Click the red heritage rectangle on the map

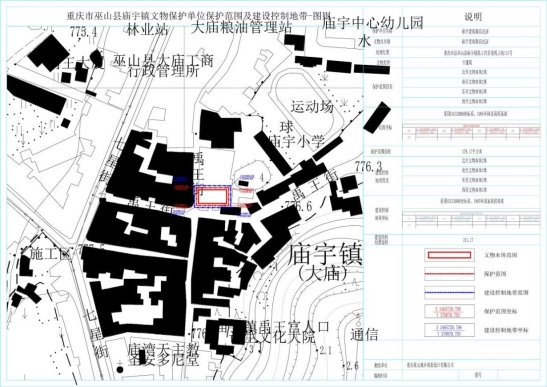point(213,196)
